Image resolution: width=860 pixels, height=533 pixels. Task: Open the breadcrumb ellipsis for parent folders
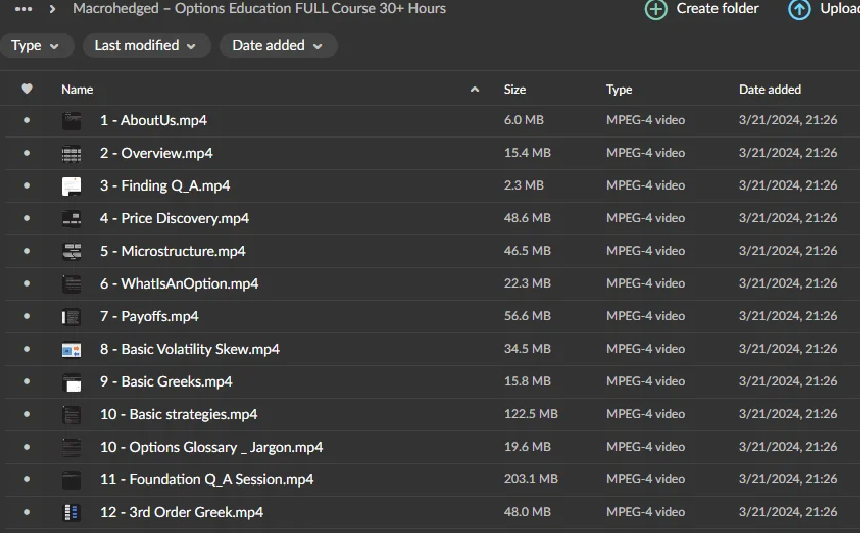point(24,9)
